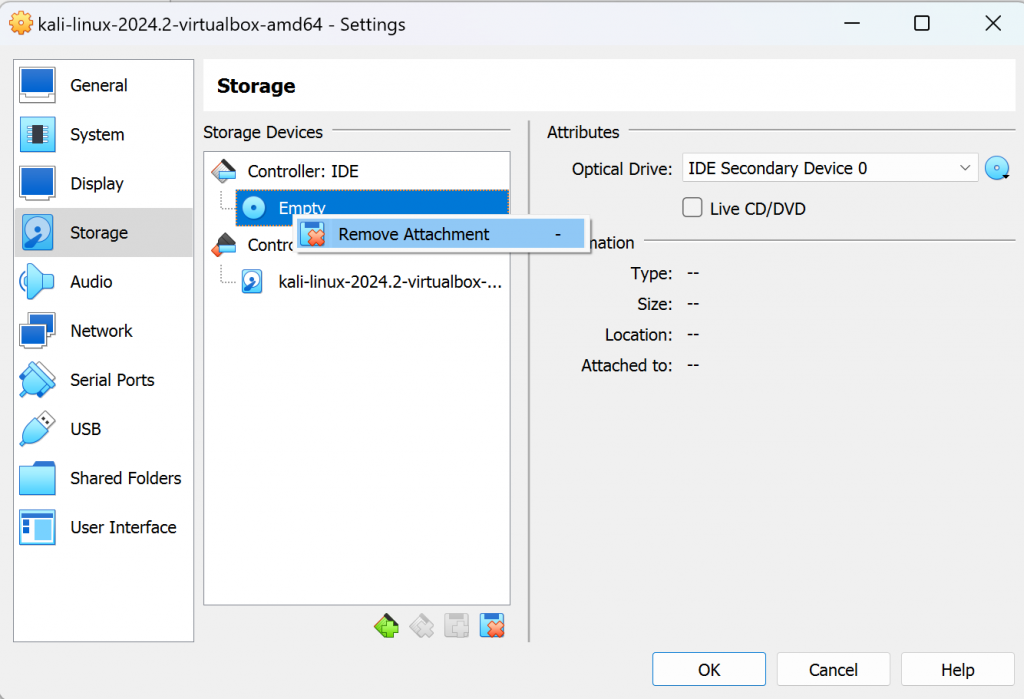The width and height of the screenshot is (1024, 699).
Task: Open the Network settings page icon
Action: (36, 330)
